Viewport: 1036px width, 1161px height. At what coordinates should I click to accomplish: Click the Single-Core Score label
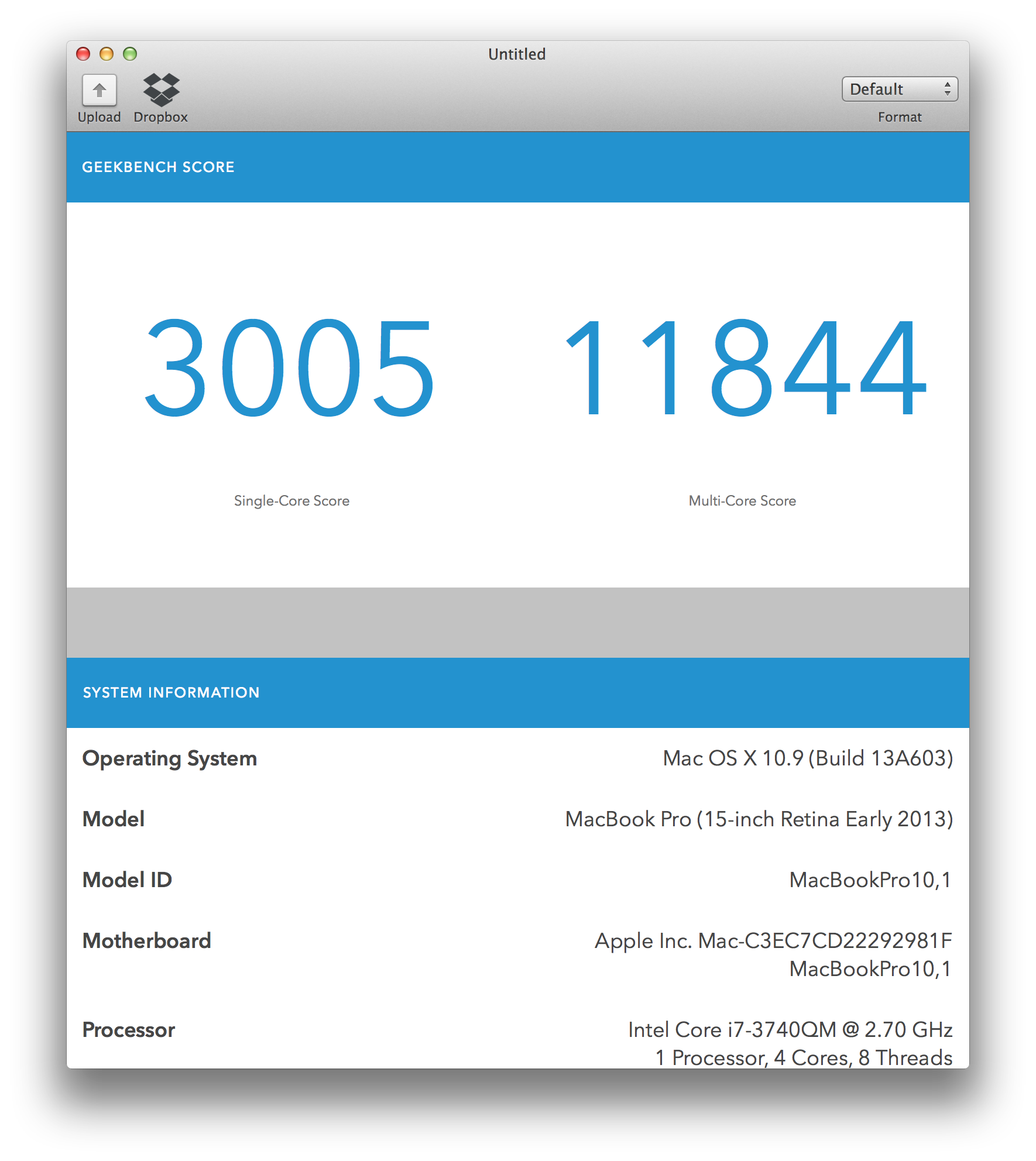(291, 501)
